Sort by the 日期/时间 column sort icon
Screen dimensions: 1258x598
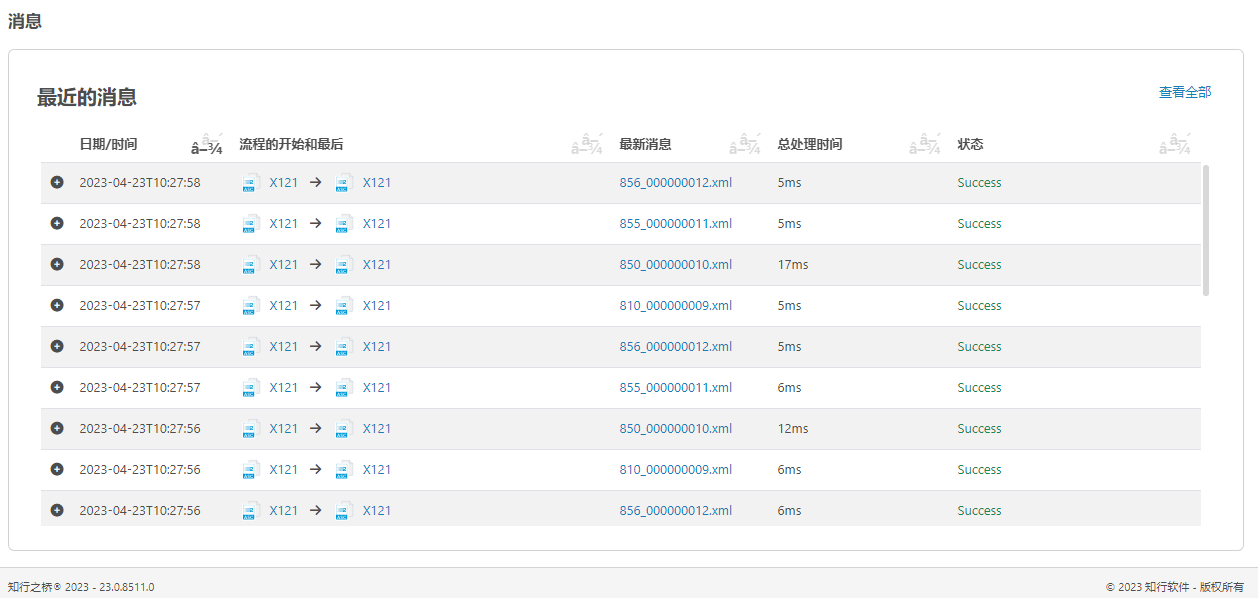click(x=207, y=145)
